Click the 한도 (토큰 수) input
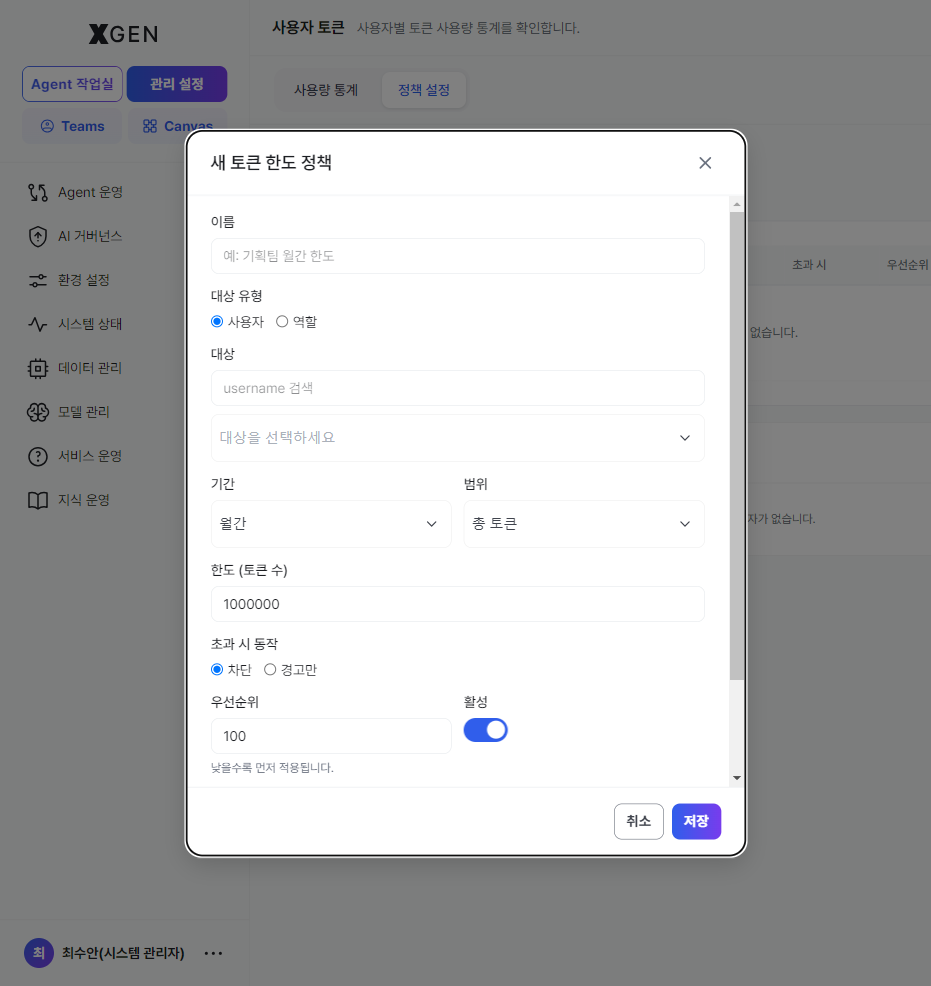Screen dimensions: 931x986 coord(458,604)
